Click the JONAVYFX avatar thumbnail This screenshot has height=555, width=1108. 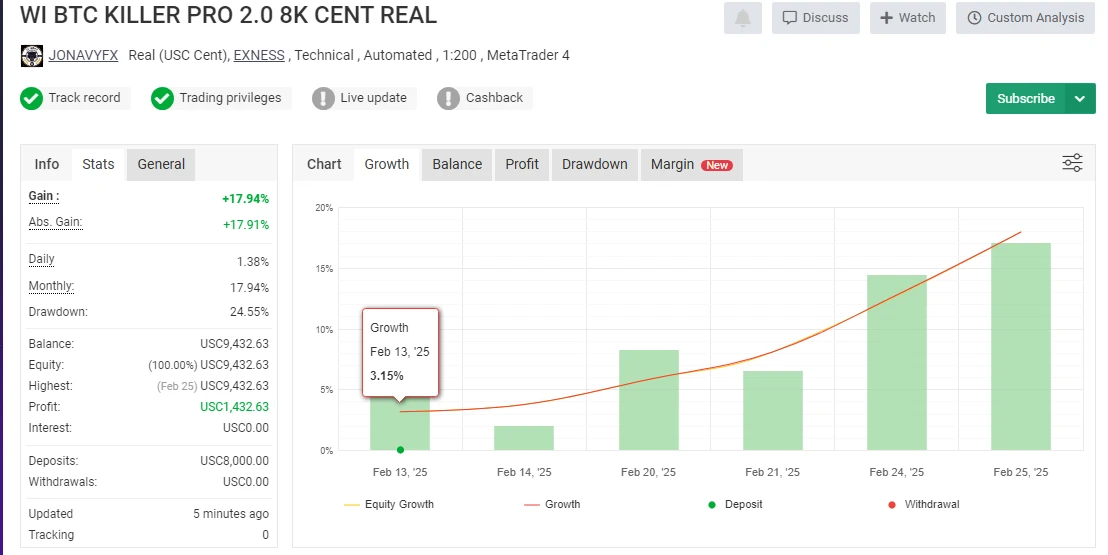pyautogui.click(x=32, y=56)
